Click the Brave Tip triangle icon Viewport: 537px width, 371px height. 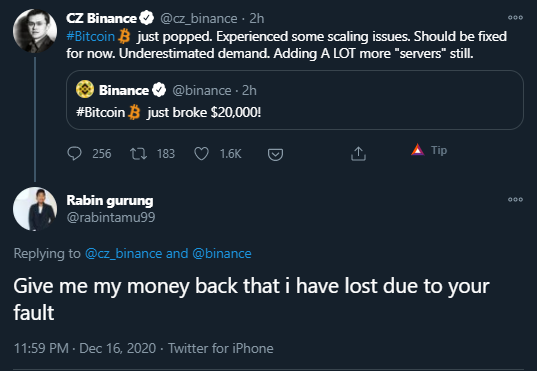click(x=417, y=150)
